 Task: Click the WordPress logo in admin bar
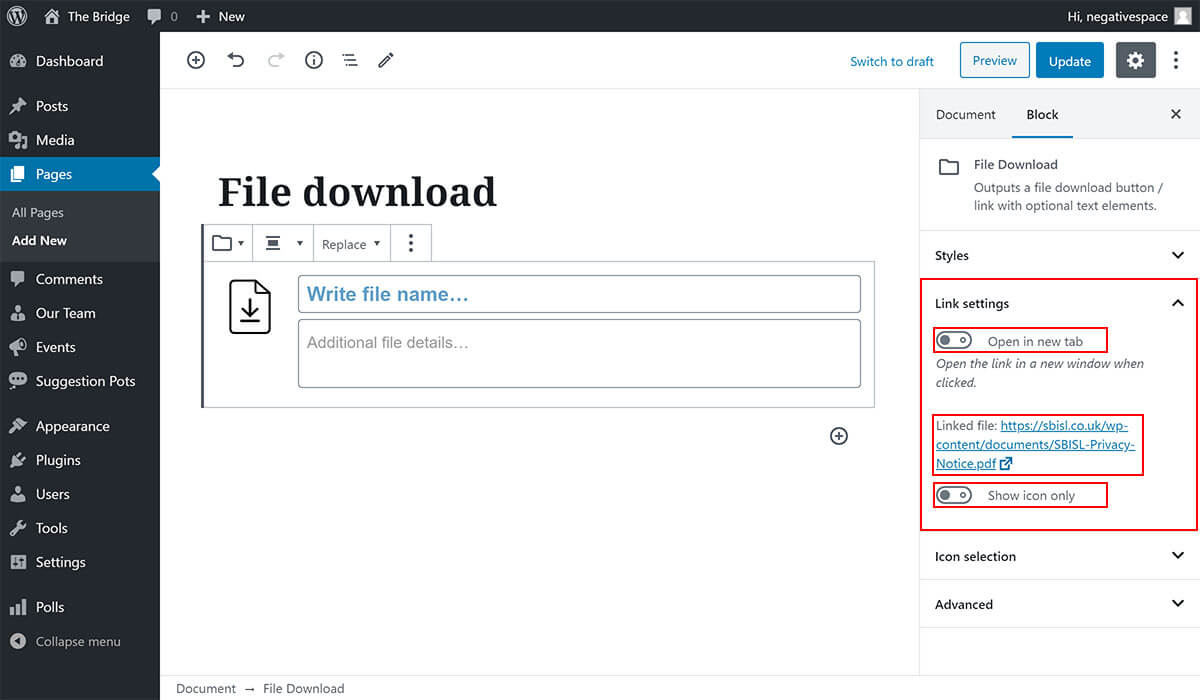click(17, 16)
